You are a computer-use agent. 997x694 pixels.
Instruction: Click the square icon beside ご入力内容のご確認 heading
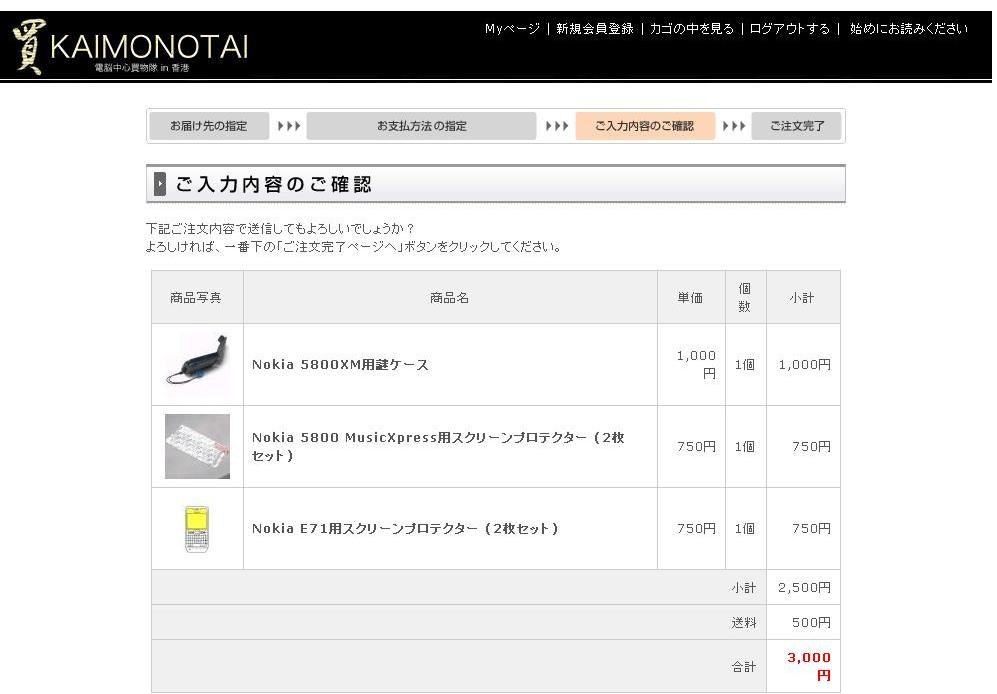(x=160, y=184)
